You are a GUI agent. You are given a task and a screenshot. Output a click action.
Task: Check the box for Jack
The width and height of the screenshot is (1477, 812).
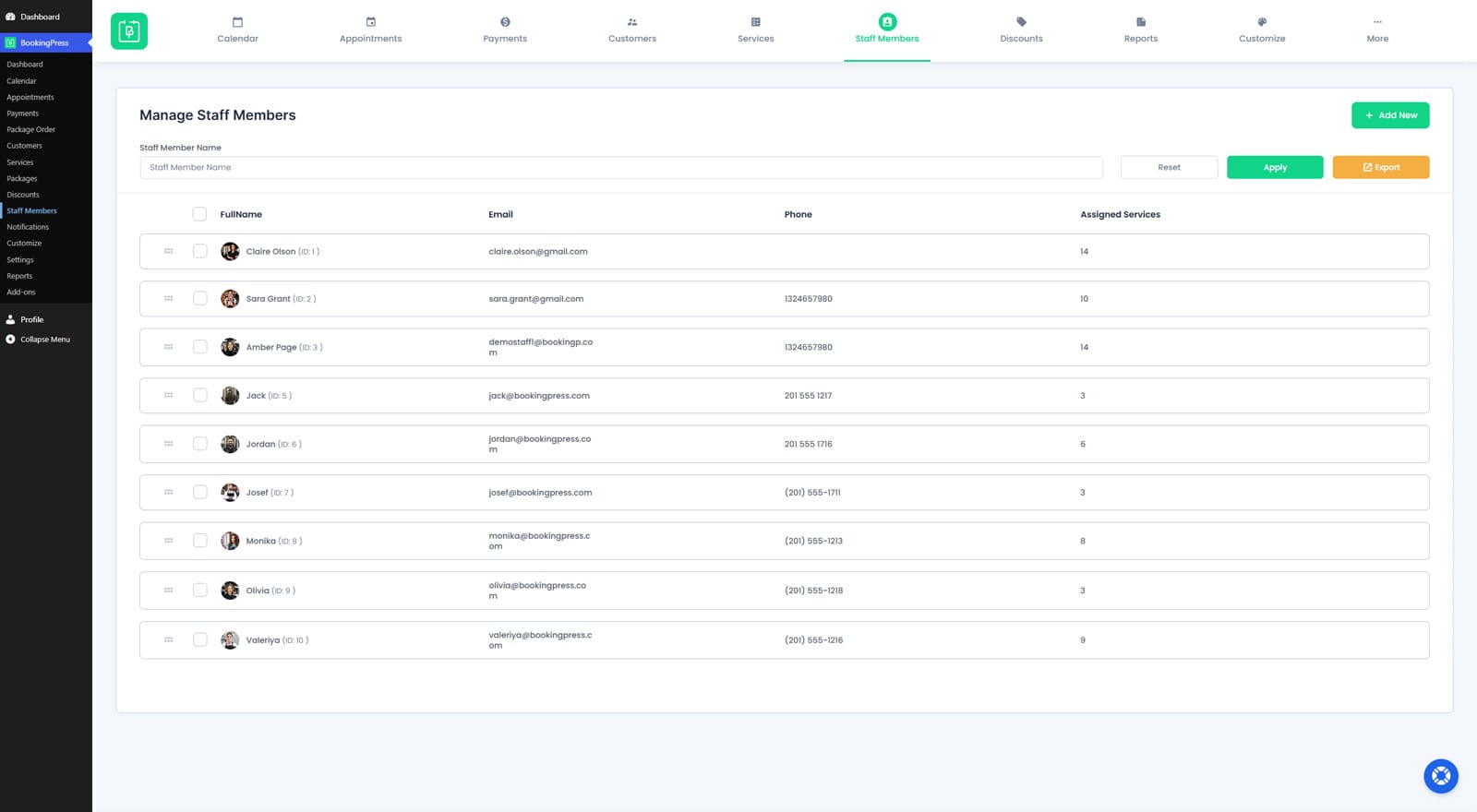pos(199,395)
